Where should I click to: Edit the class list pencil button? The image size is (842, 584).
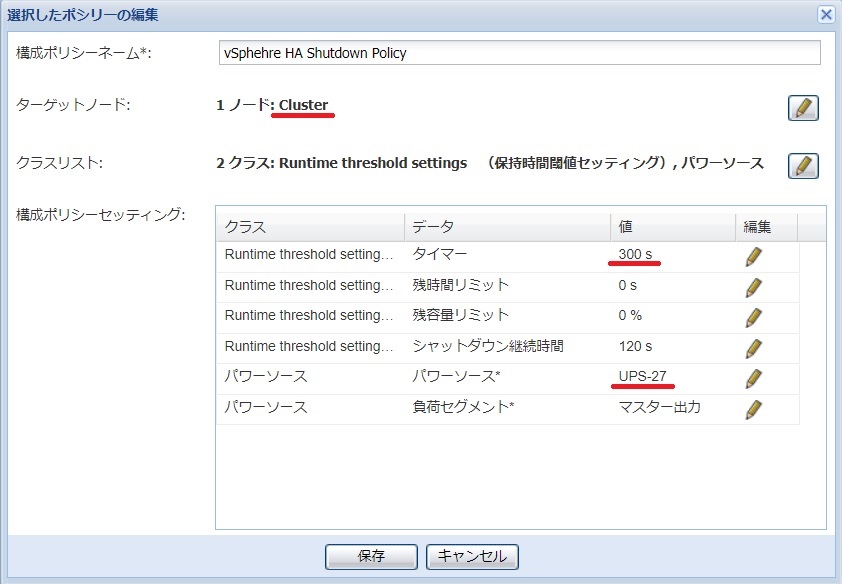tap(803, 165)
